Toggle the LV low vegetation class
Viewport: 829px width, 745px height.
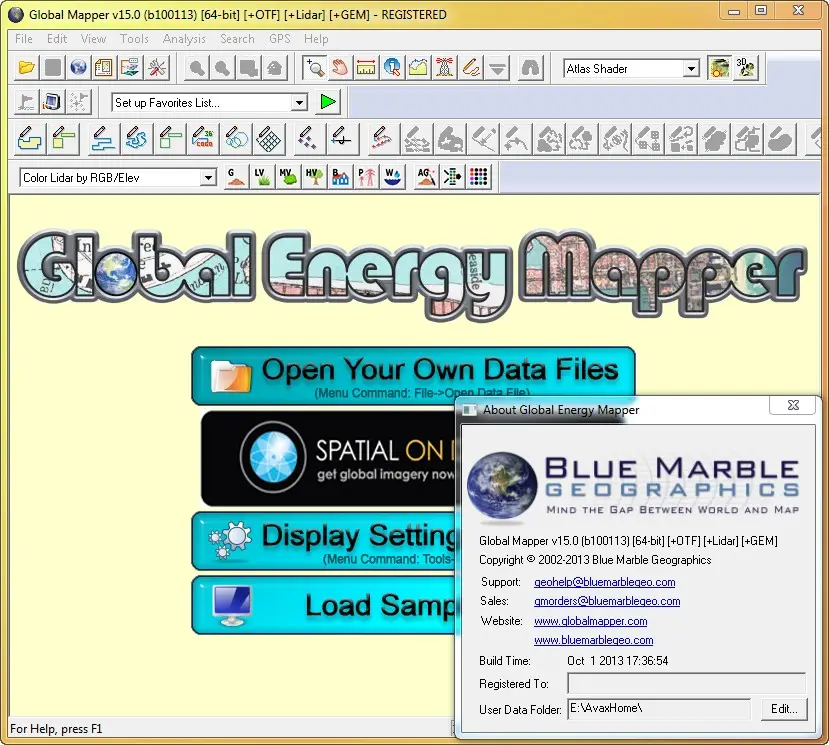tap(262, 177)
